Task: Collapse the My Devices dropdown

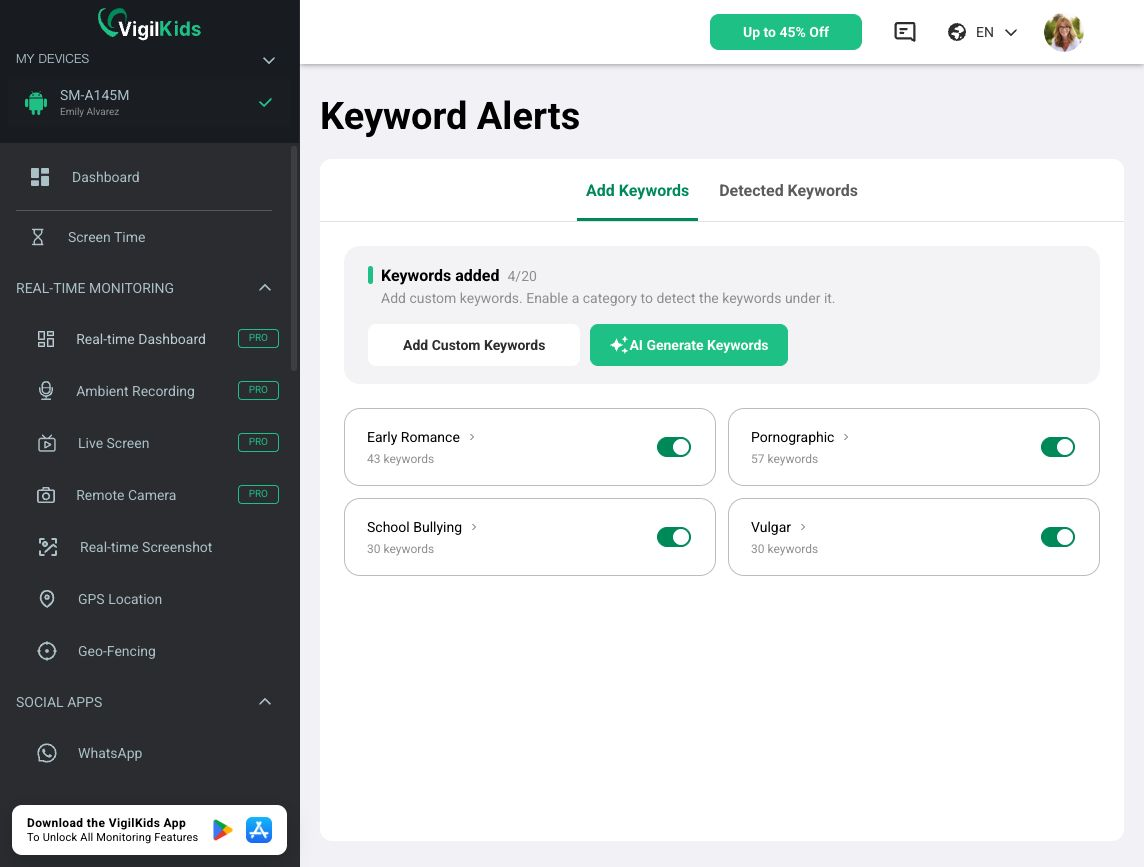Action: point(268,61)
